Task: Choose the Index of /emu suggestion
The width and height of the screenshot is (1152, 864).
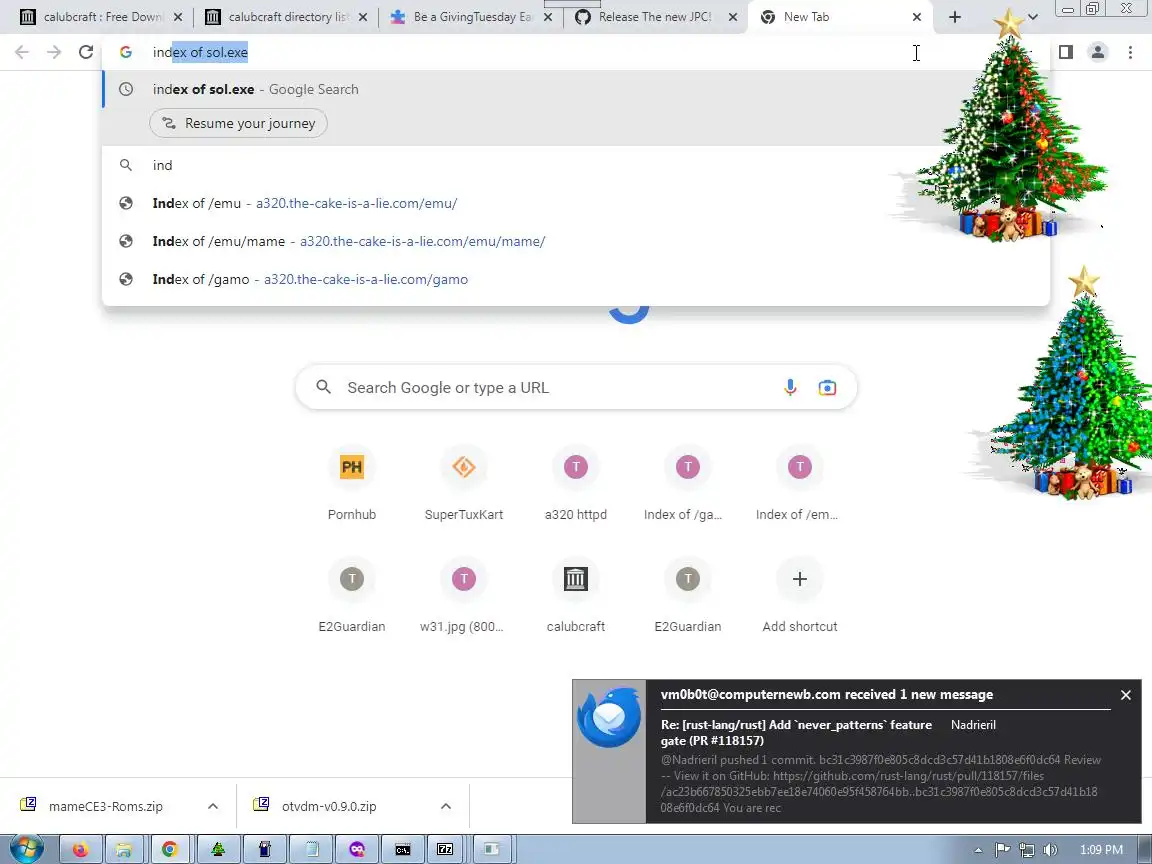Action: (x=575, y=204)
